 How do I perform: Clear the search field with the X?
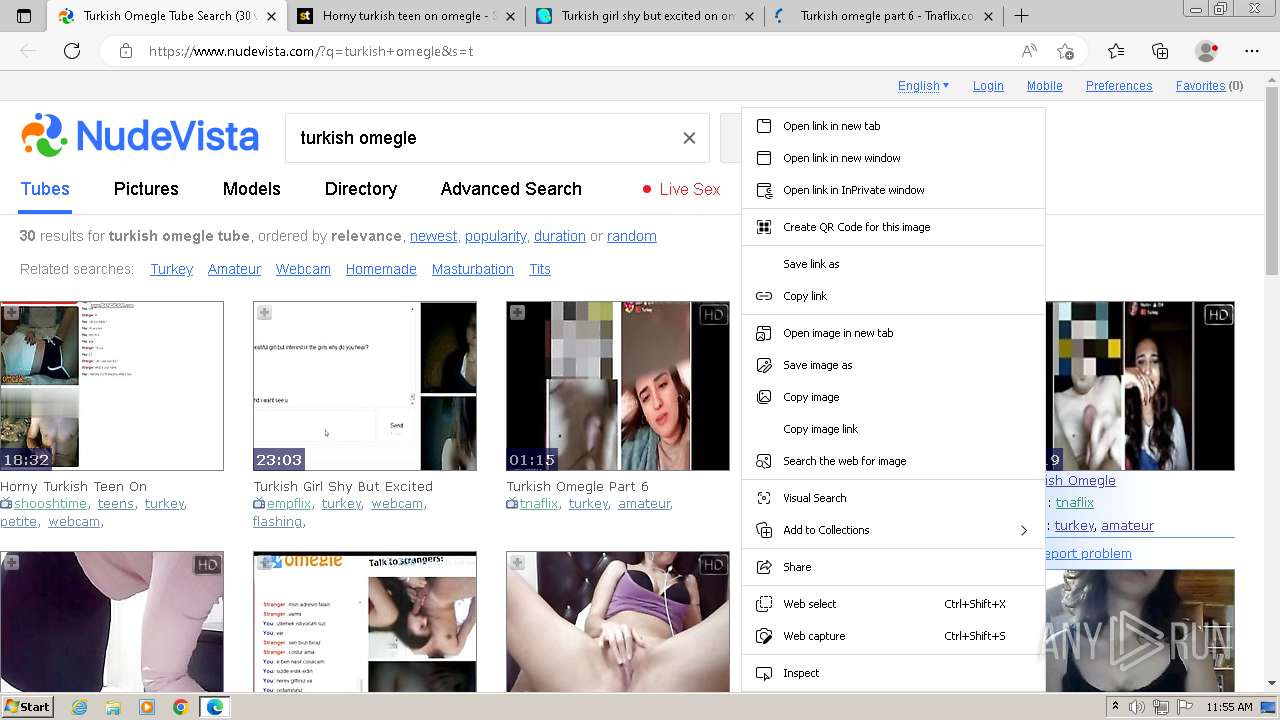tap(689, 138)
